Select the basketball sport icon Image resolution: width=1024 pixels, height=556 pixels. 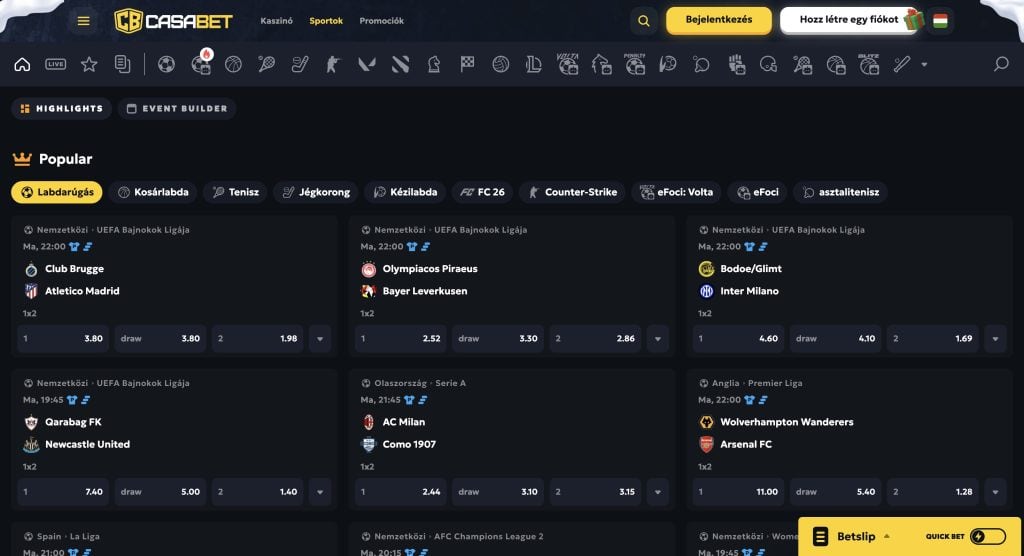tap(233, 64)
